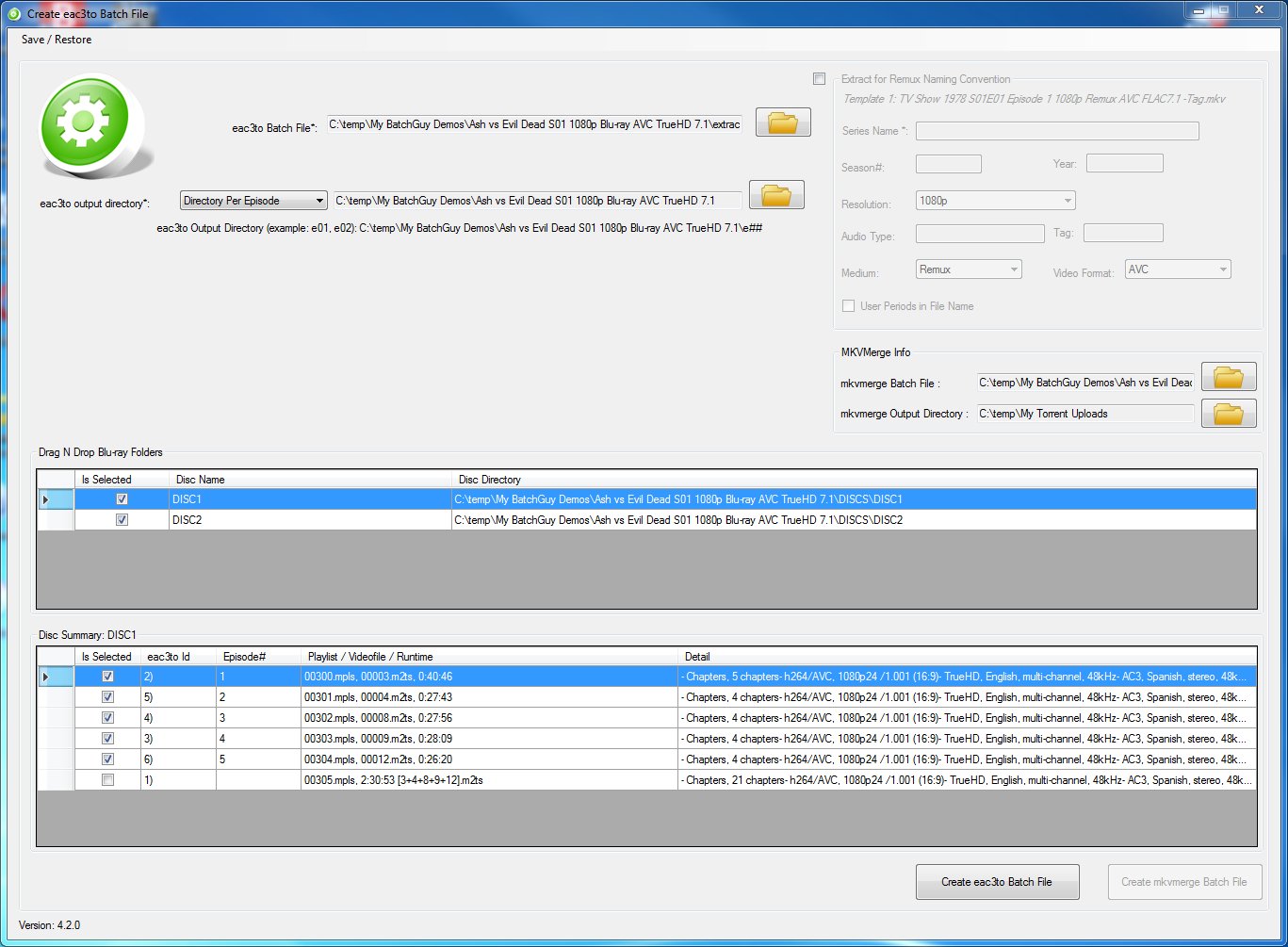Click the Year input field
Image resolution: width=1288 pixels, height=947 pixels.
coord(1125,163)
